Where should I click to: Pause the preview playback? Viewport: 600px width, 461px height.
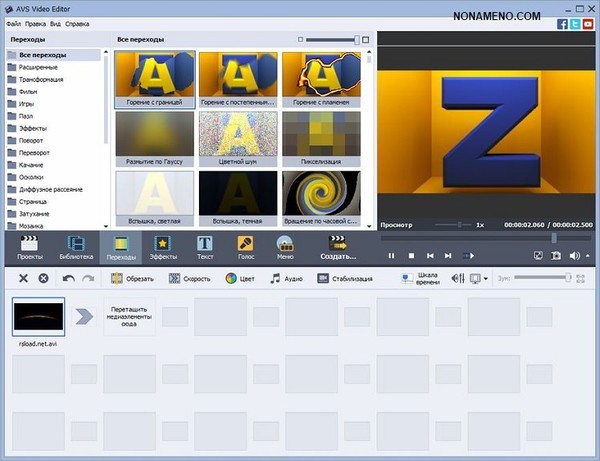coord(391,256)
